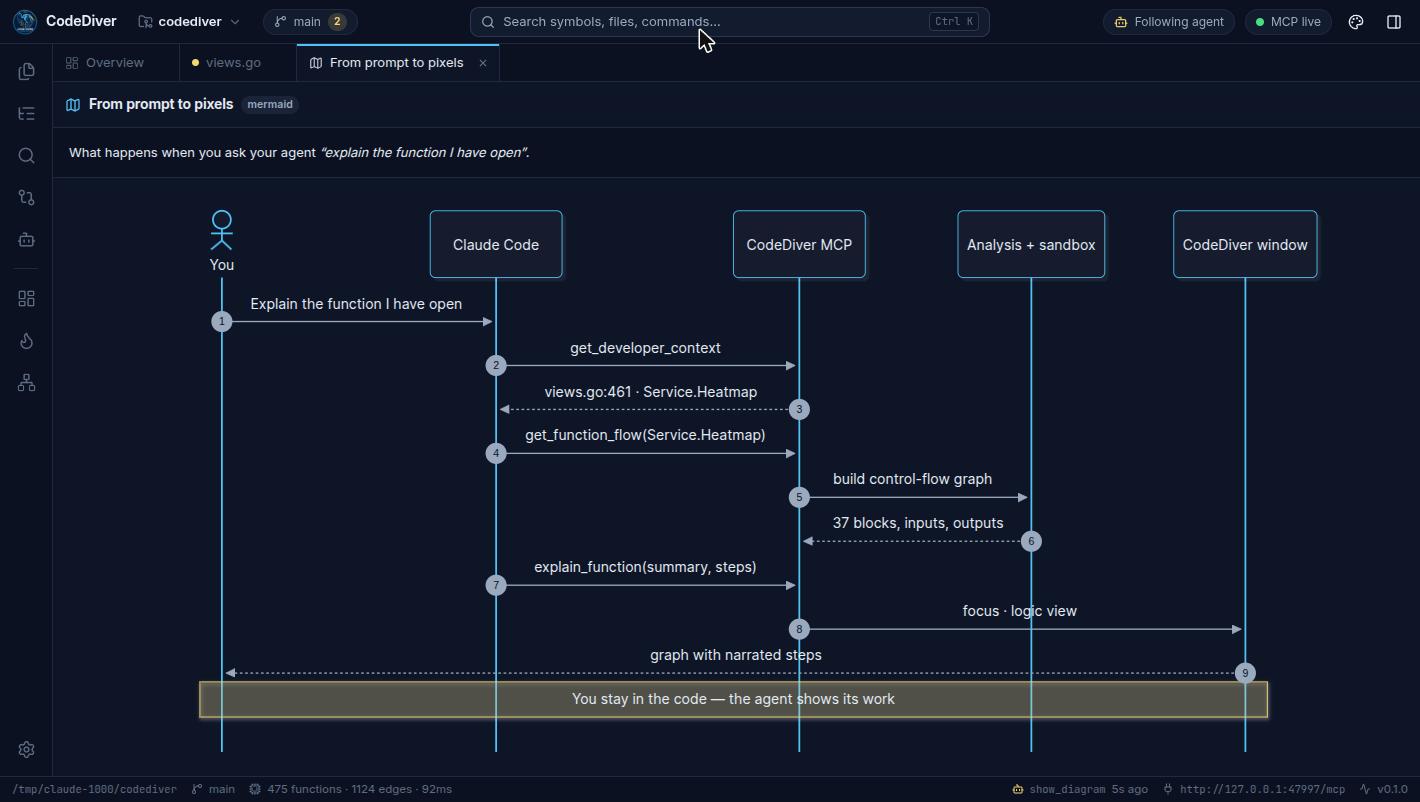Click the main branch in status bar
The width and height of the screenshot is (1420, 802).
pyautogui.click(x=213, y=789)
